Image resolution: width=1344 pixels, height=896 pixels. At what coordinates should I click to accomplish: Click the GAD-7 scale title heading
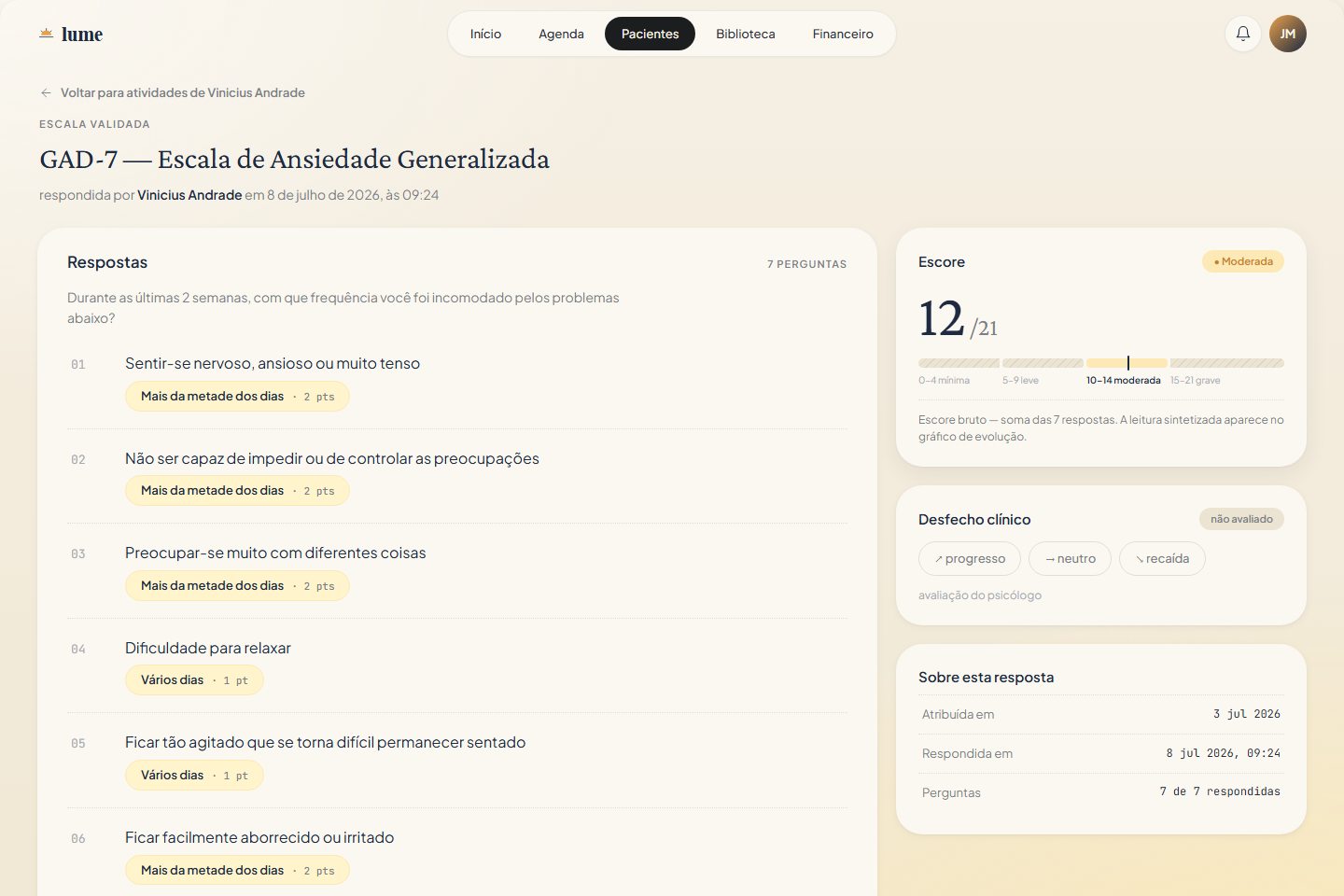click(294, 160)
